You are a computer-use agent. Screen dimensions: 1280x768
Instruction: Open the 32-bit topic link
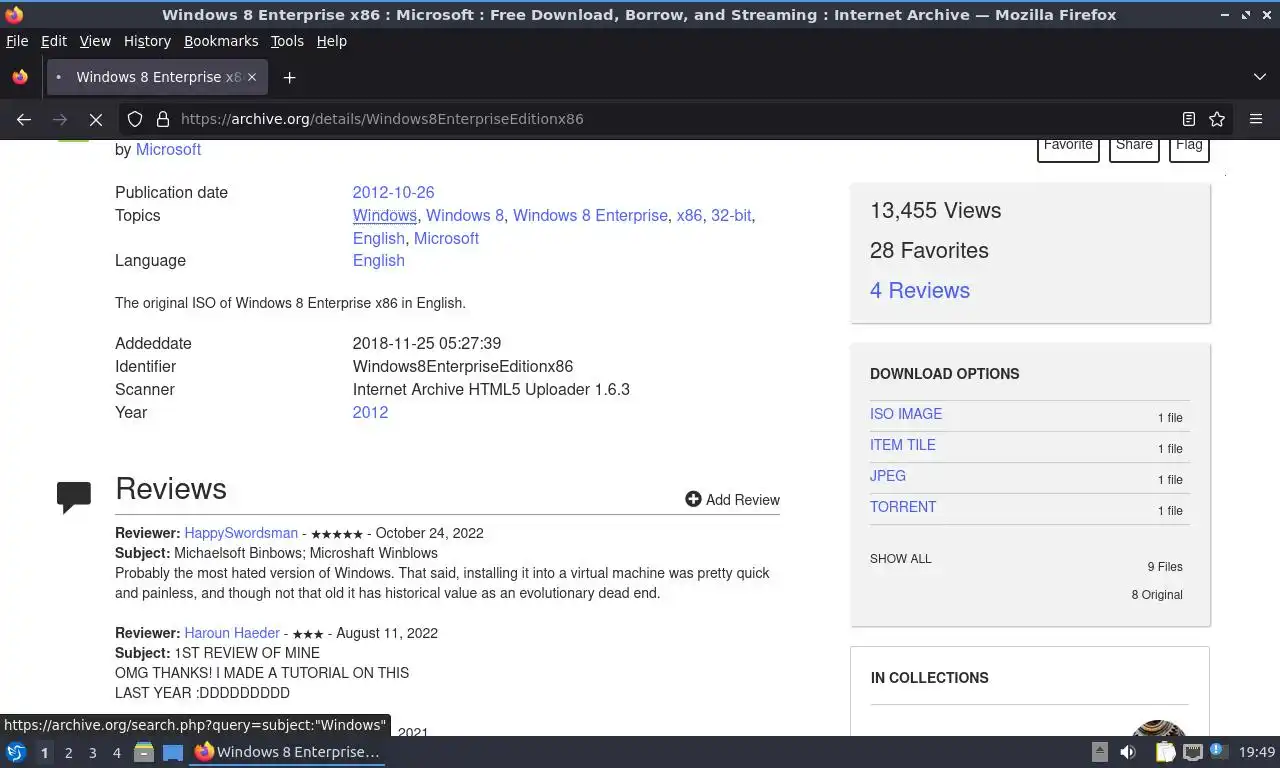731,215
